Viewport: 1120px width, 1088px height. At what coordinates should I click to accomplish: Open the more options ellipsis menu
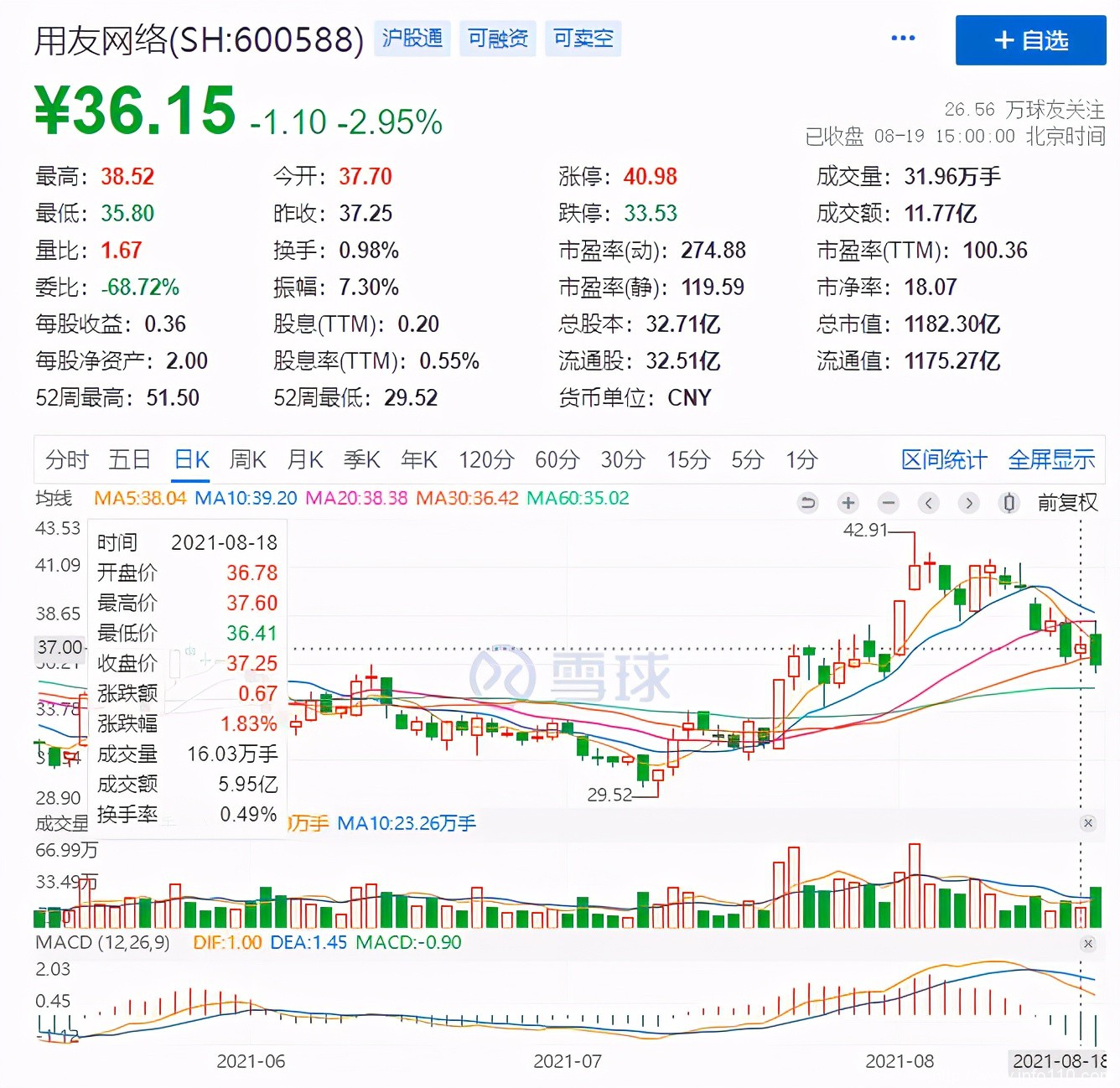(903, 39)
